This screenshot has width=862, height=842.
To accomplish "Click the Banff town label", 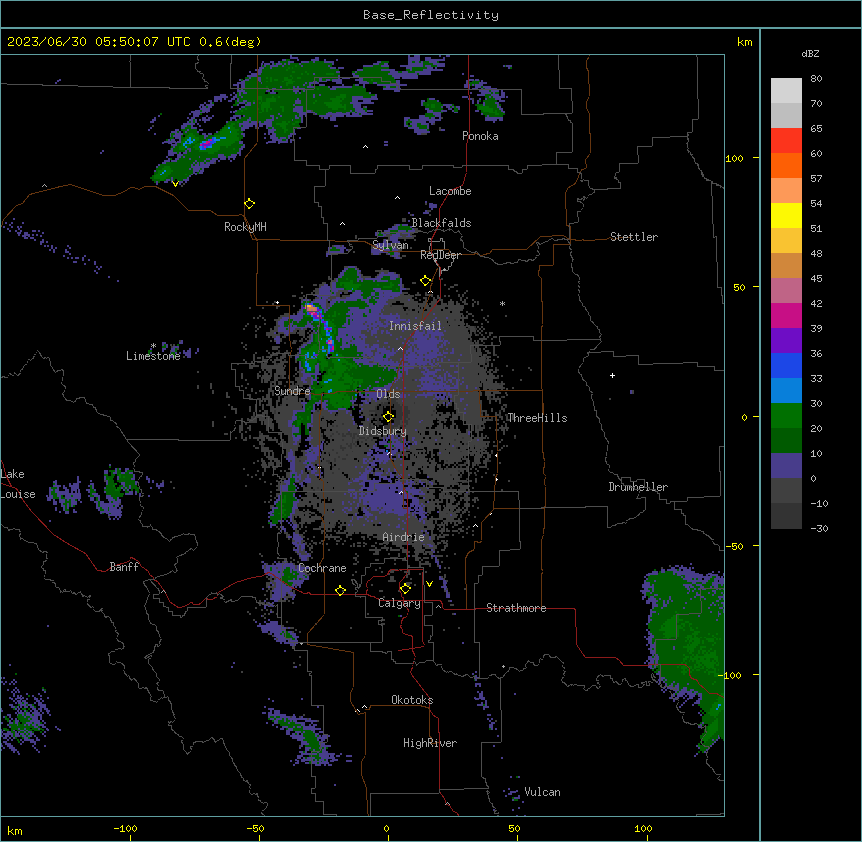I will click(x=124, y=567).
